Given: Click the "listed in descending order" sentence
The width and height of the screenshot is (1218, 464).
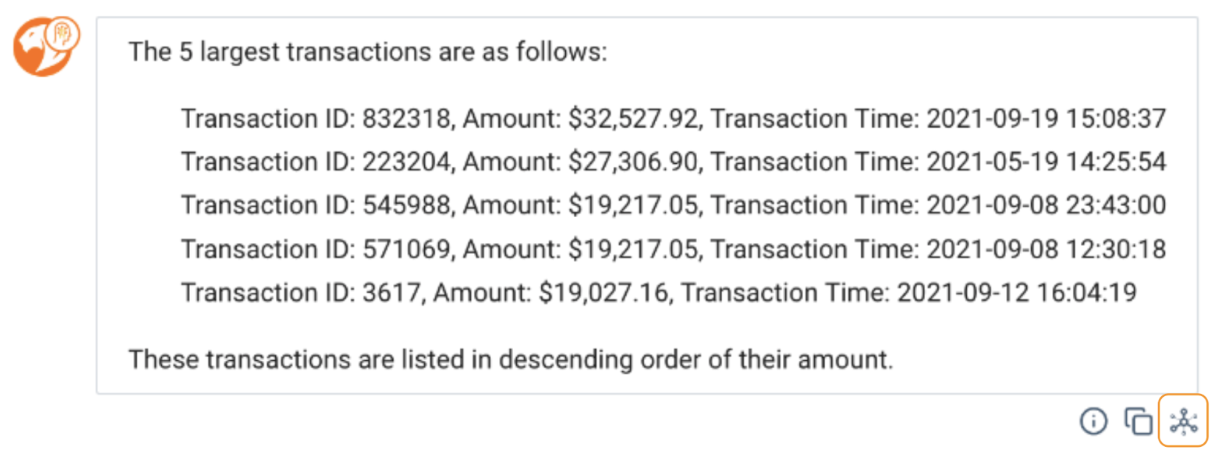Looking at the screenshot, I should pos(510,358).
